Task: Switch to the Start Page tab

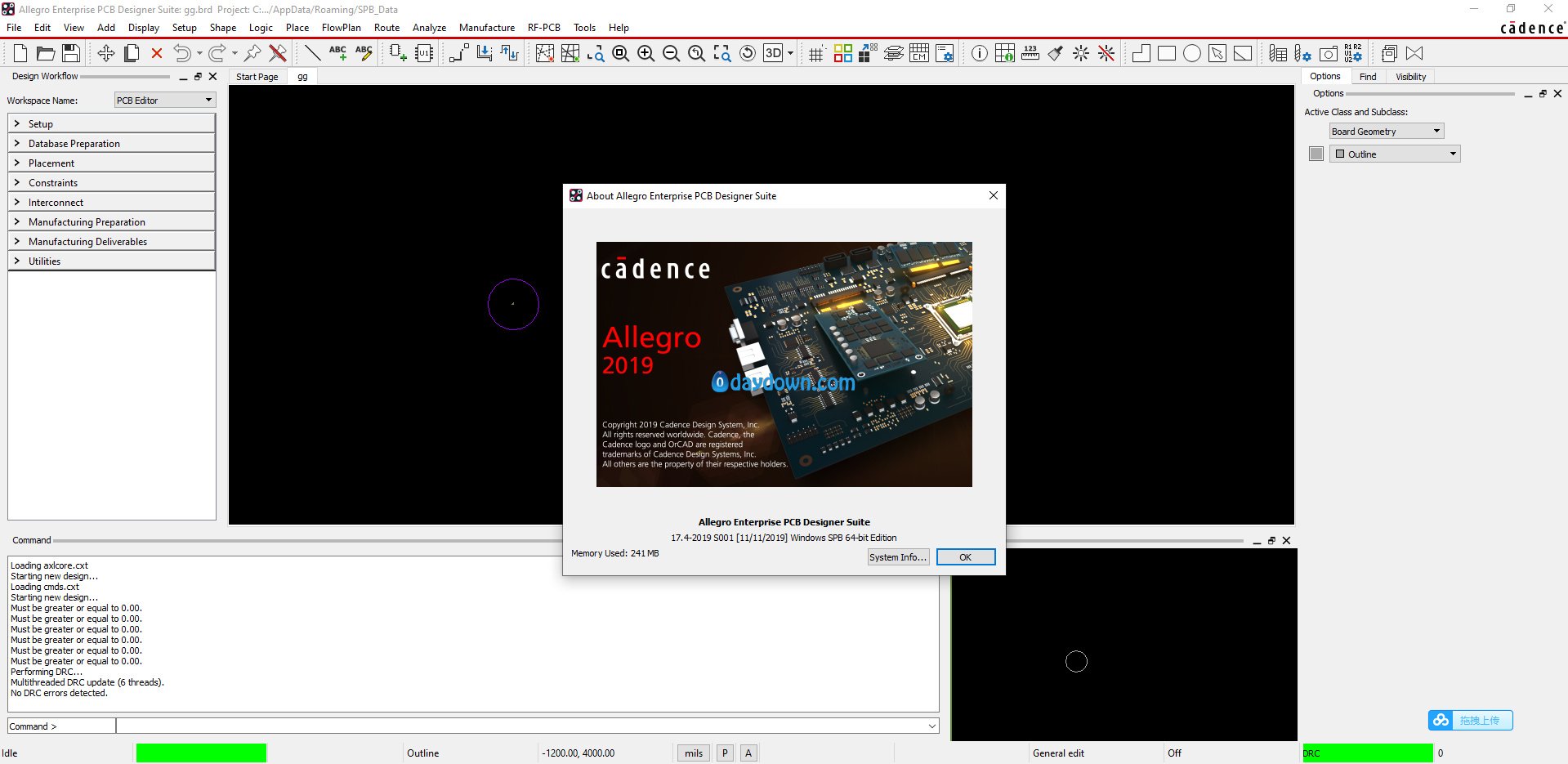Action: point(257,77)
